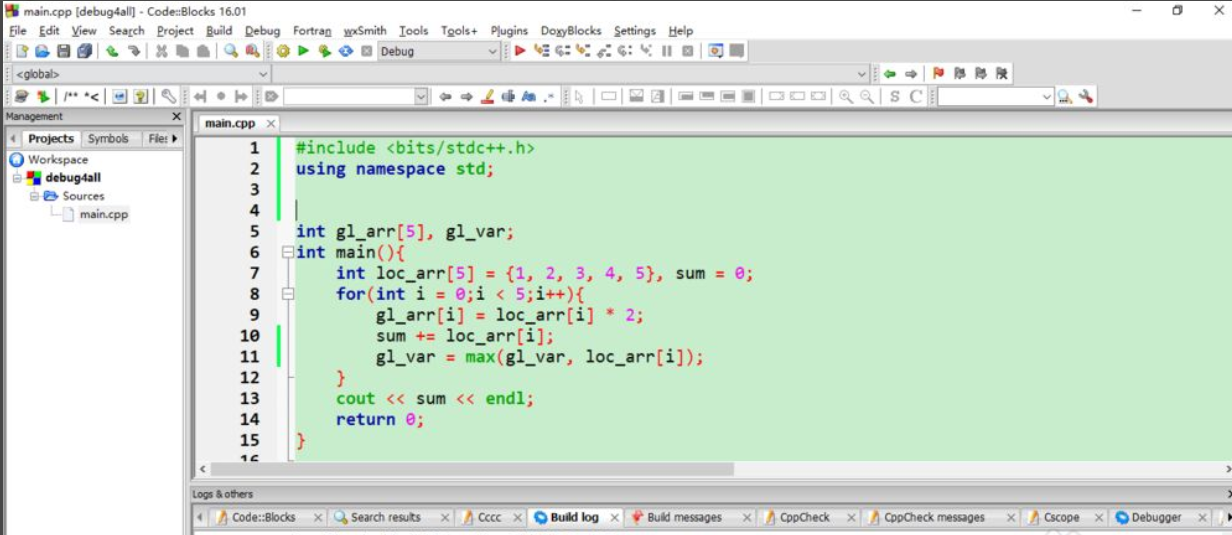Start debugger with red play icon

(x=520, y=51)
